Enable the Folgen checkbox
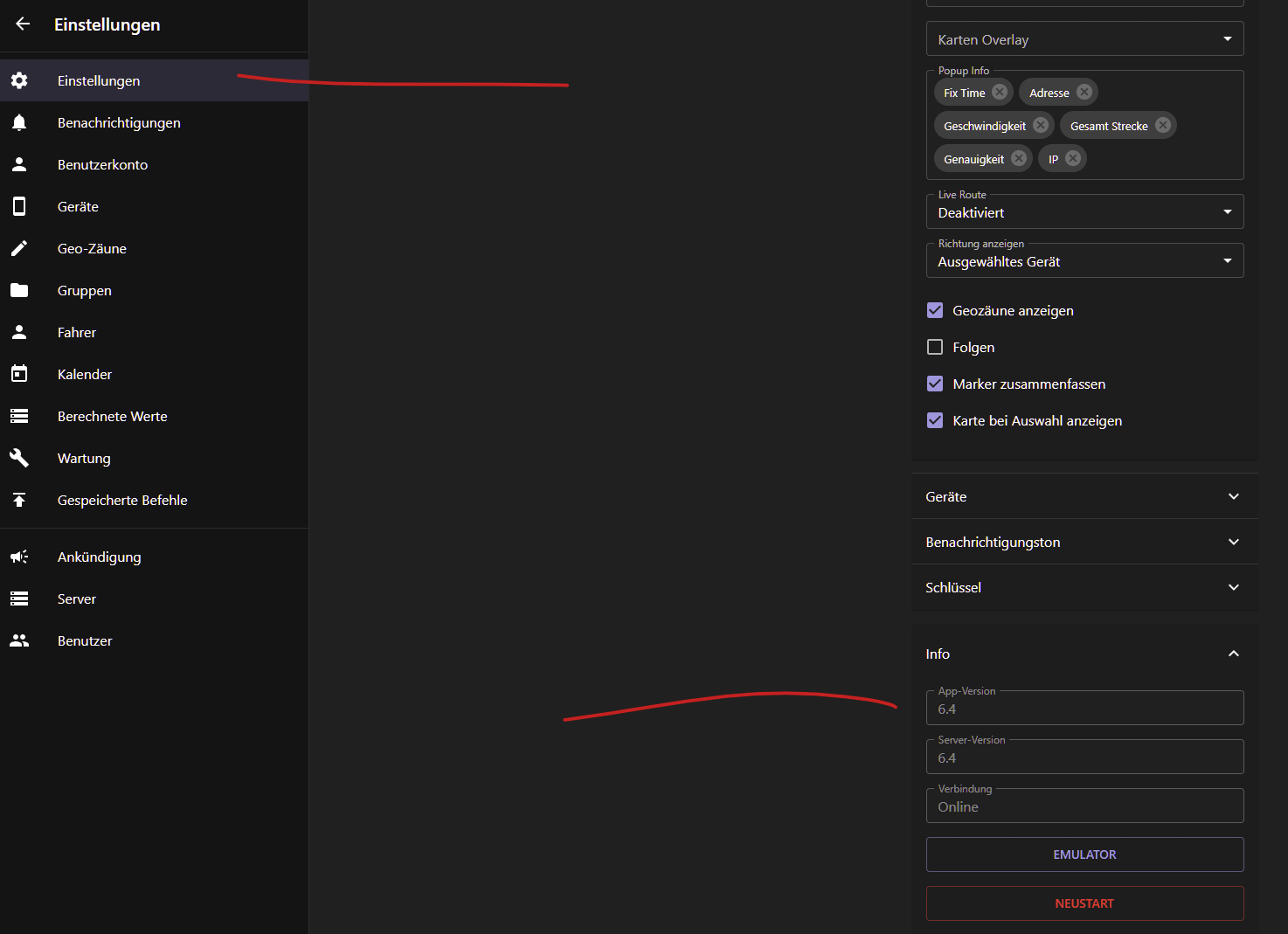 [x=935, y=347]
